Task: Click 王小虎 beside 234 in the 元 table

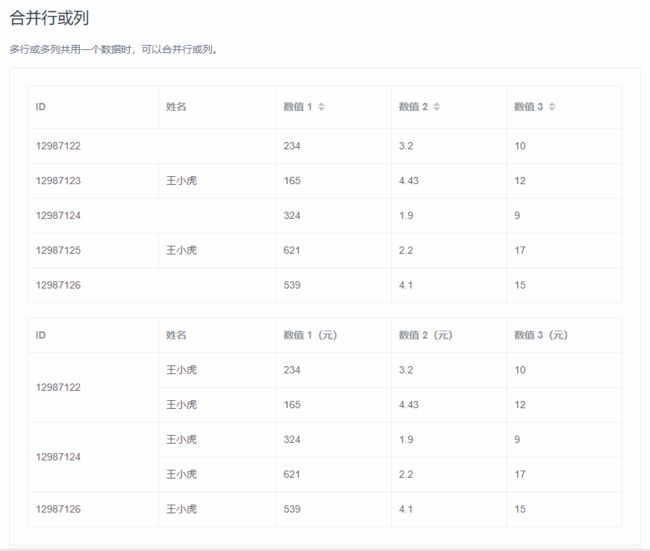Action: [181, 369]
